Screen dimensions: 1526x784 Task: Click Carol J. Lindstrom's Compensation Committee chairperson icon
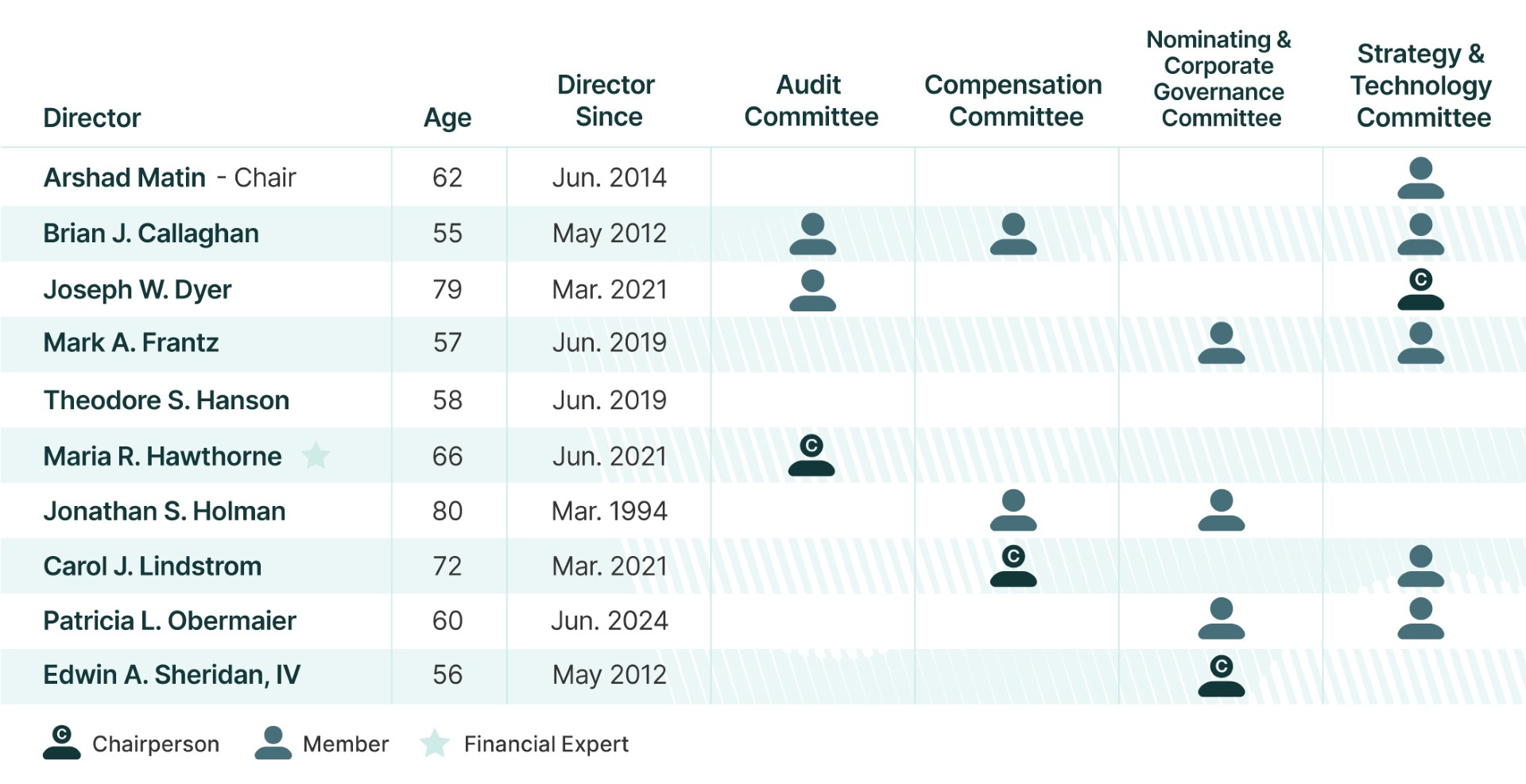[x=1013, y=566]
